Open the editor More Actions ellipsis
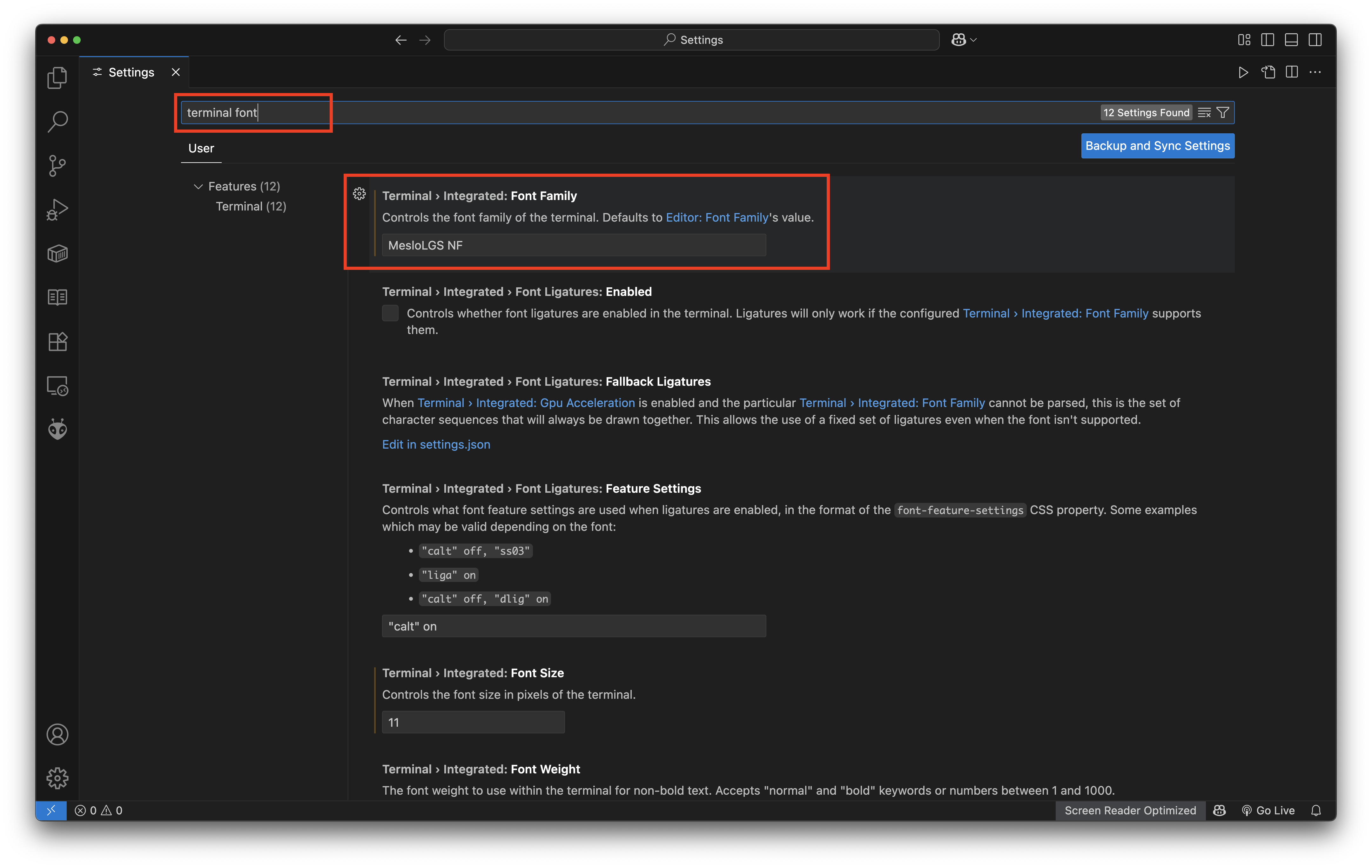The width and height of the screenshot is (1372, 868). (x=1315, y=72)
